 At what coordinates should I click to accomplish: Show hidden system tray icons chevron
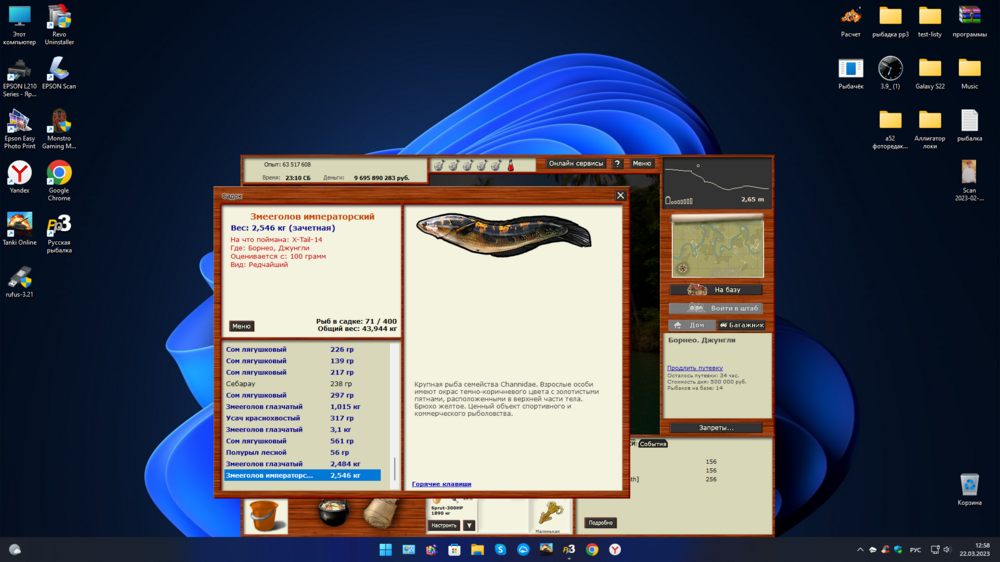pyautogui.click(x=860, y=549)
